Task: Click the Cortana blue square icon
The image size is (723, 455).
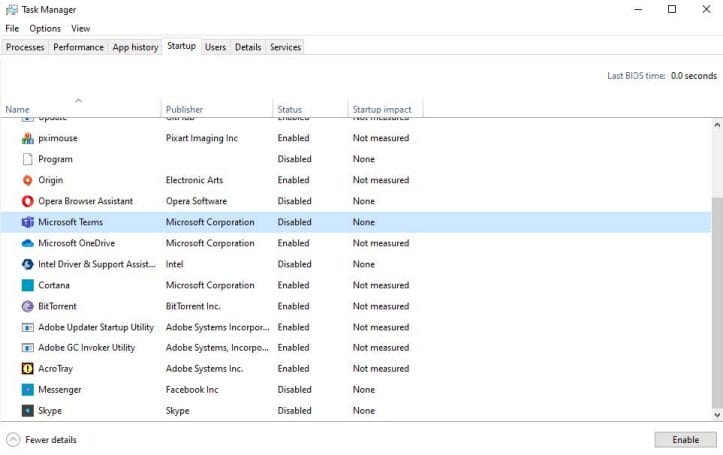Action: pos(28,285)
